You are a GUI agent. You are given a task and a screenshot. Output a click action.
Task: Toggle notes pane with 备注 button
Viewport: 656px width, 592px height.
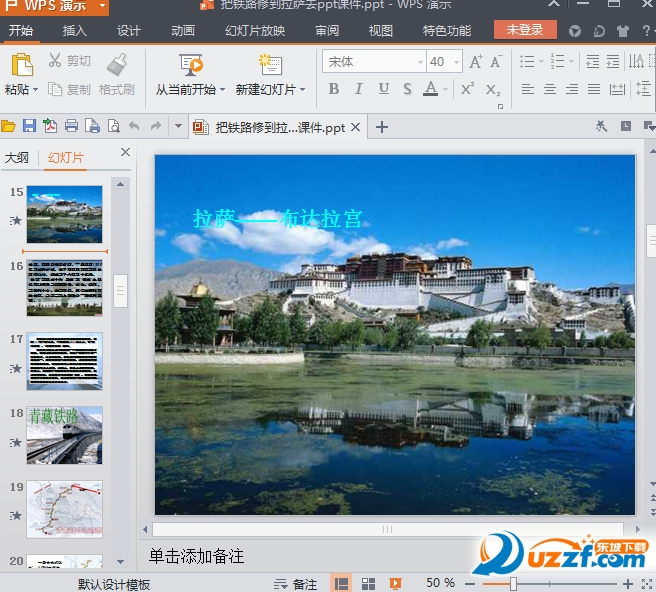click(x=295, y=584)
